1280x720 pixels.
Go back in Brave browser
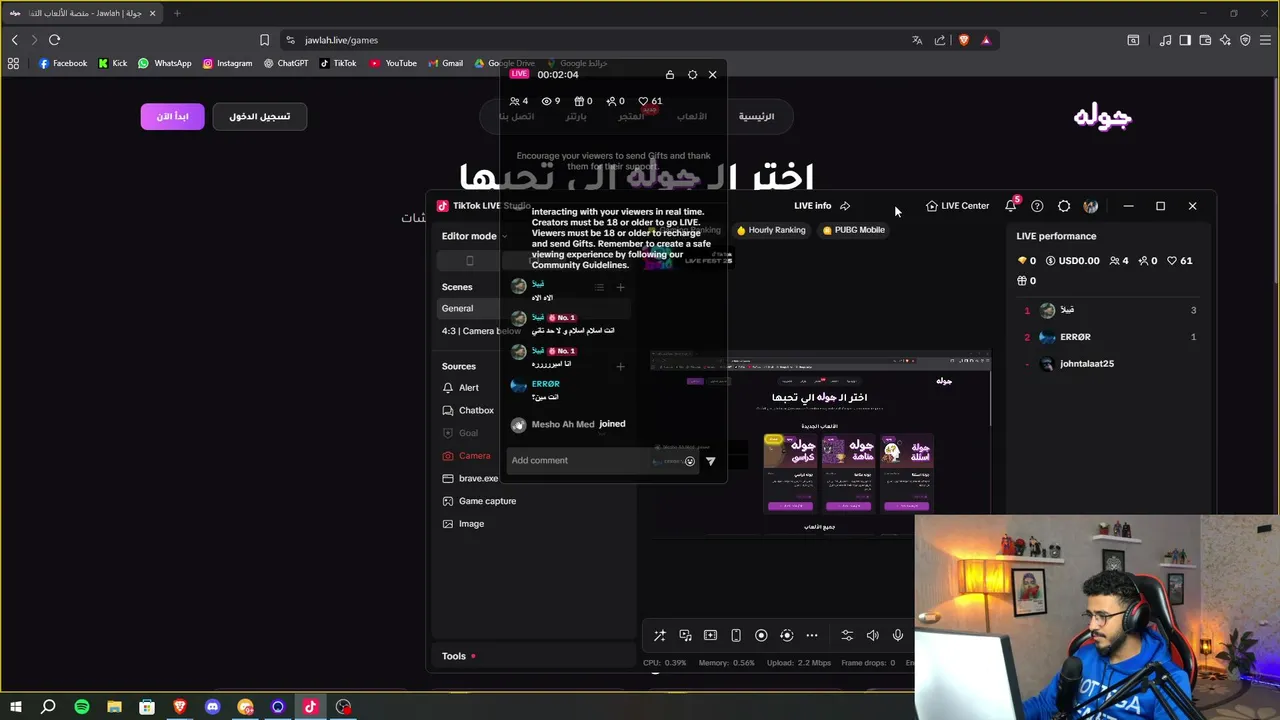pyautogui.click(x=14, y=40)
